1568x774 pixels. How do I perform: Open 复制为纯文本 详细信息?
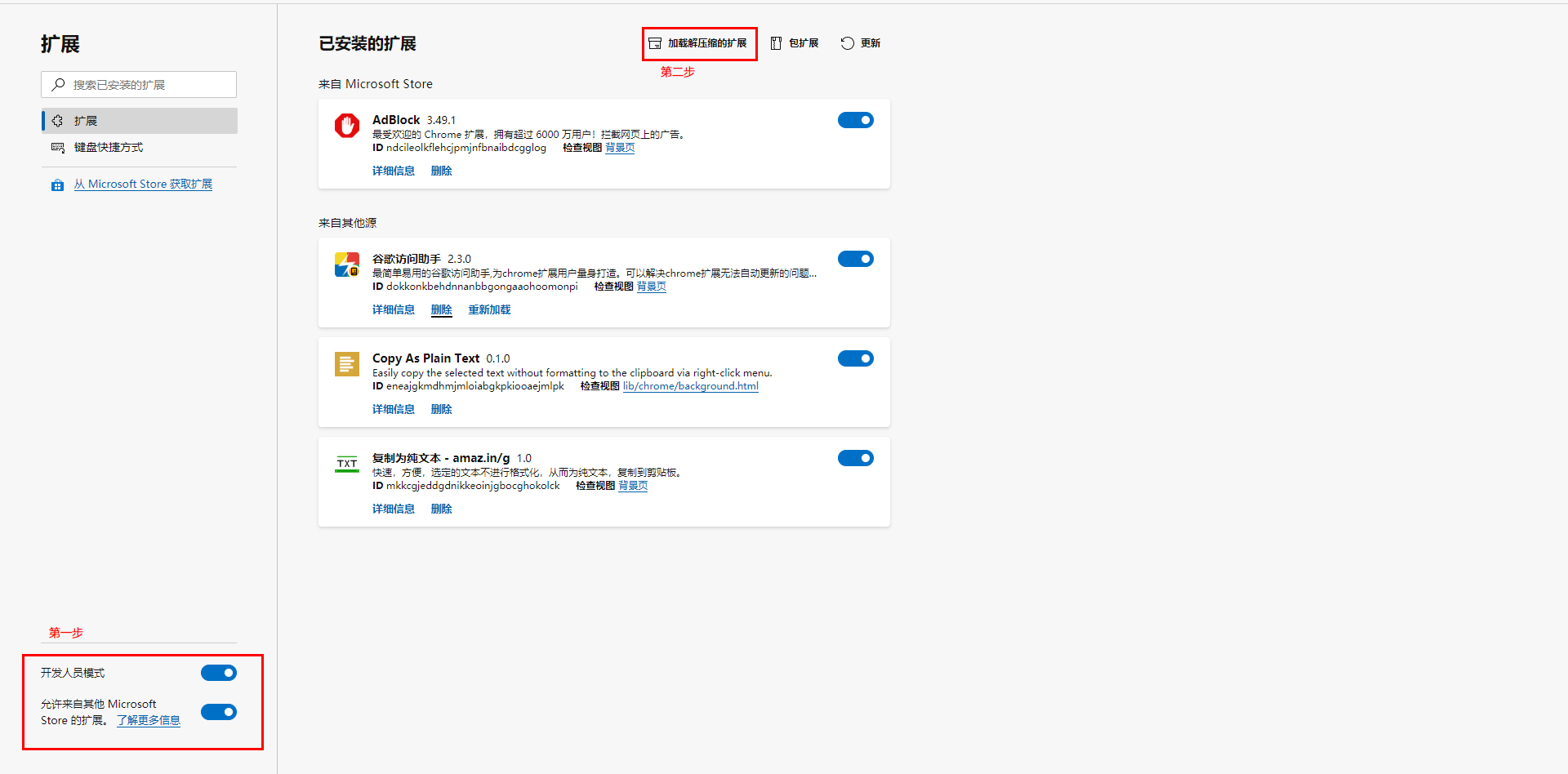click(394, 509)
